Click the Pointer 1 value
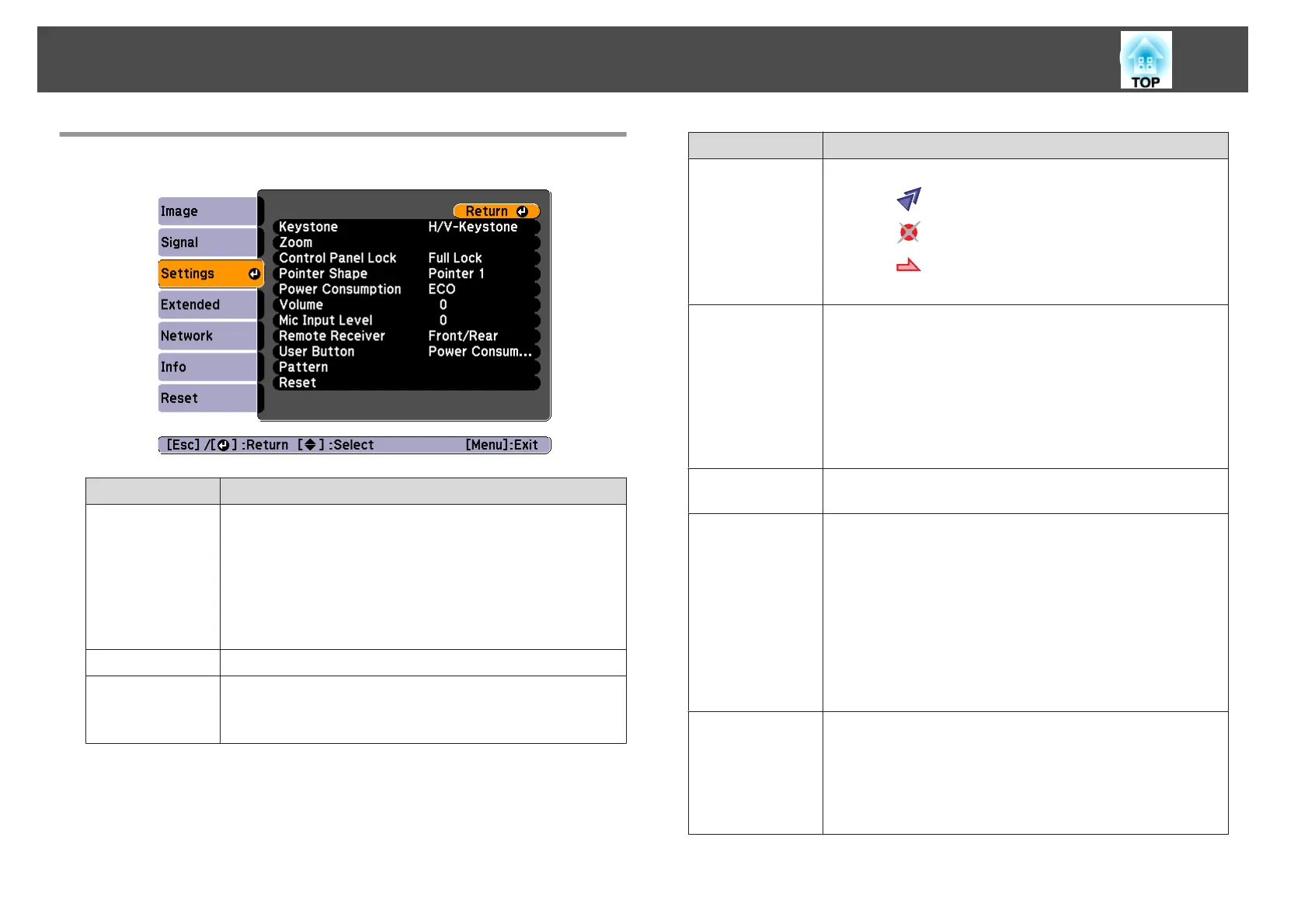 [x=456, y=273]
